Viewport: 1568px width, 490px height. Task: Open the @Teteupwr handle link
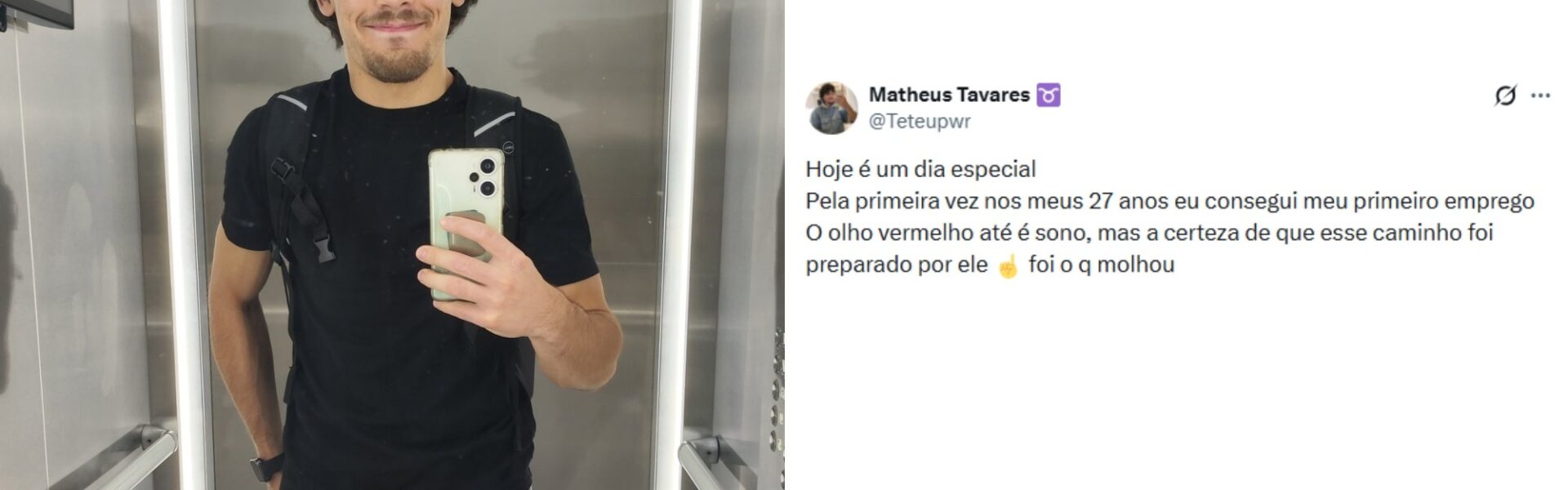(920, 122)
